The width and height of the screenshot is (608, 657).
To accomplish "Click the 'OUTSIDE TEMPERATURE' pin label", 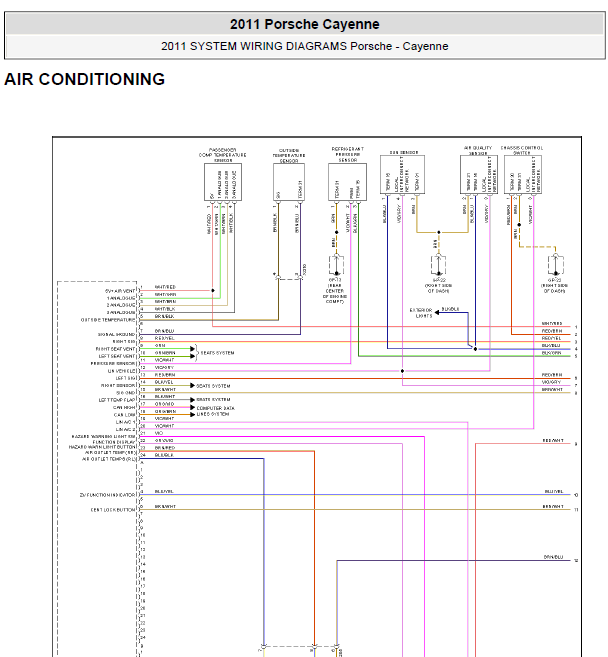I will click(108, 320).
